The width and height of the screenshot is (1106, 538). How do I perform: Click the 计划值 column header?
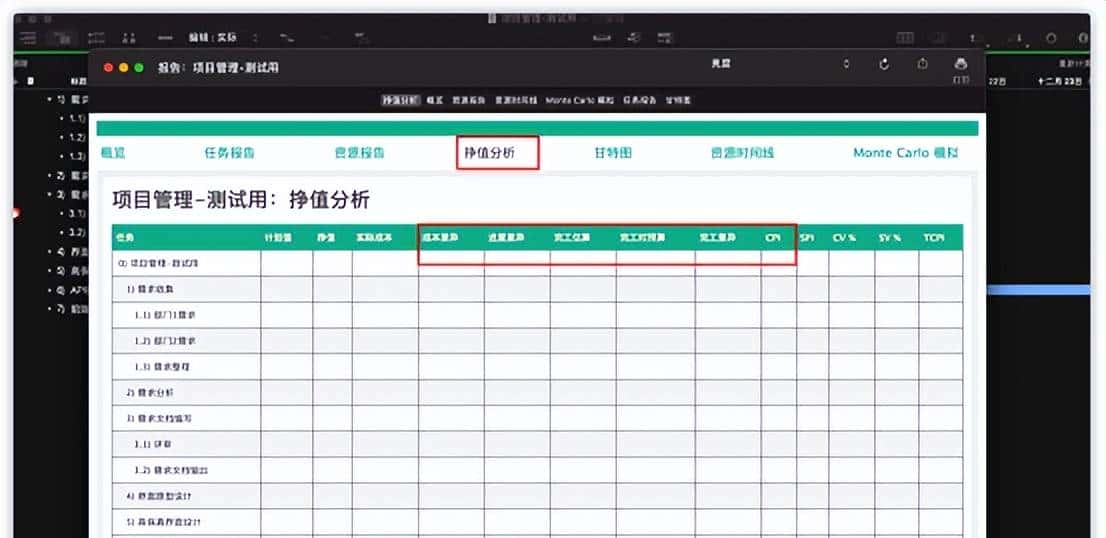point(286,238)
